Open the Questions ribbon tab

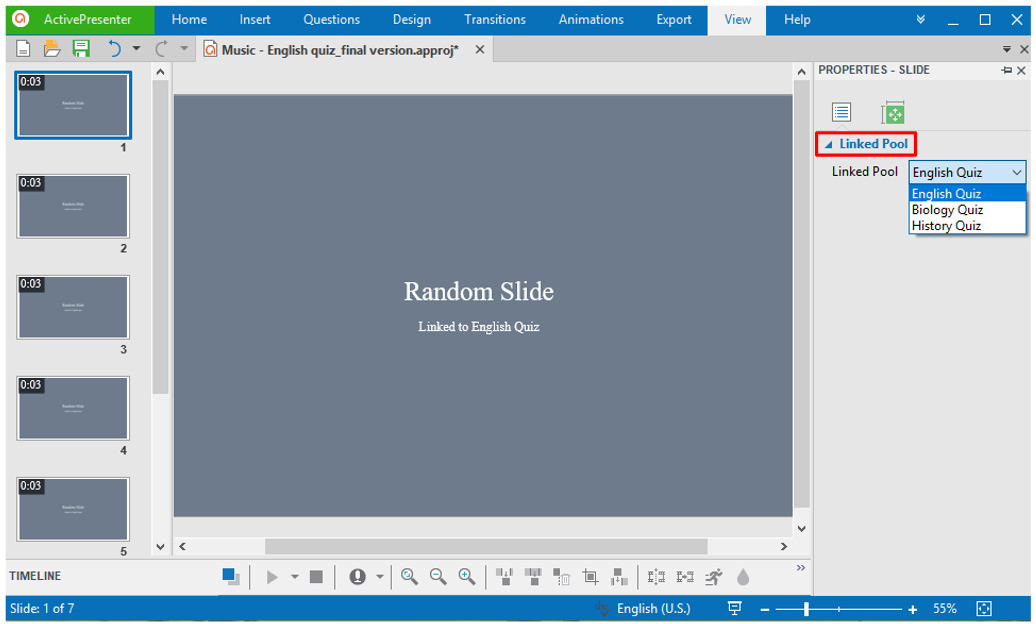[x=331, y=19]
